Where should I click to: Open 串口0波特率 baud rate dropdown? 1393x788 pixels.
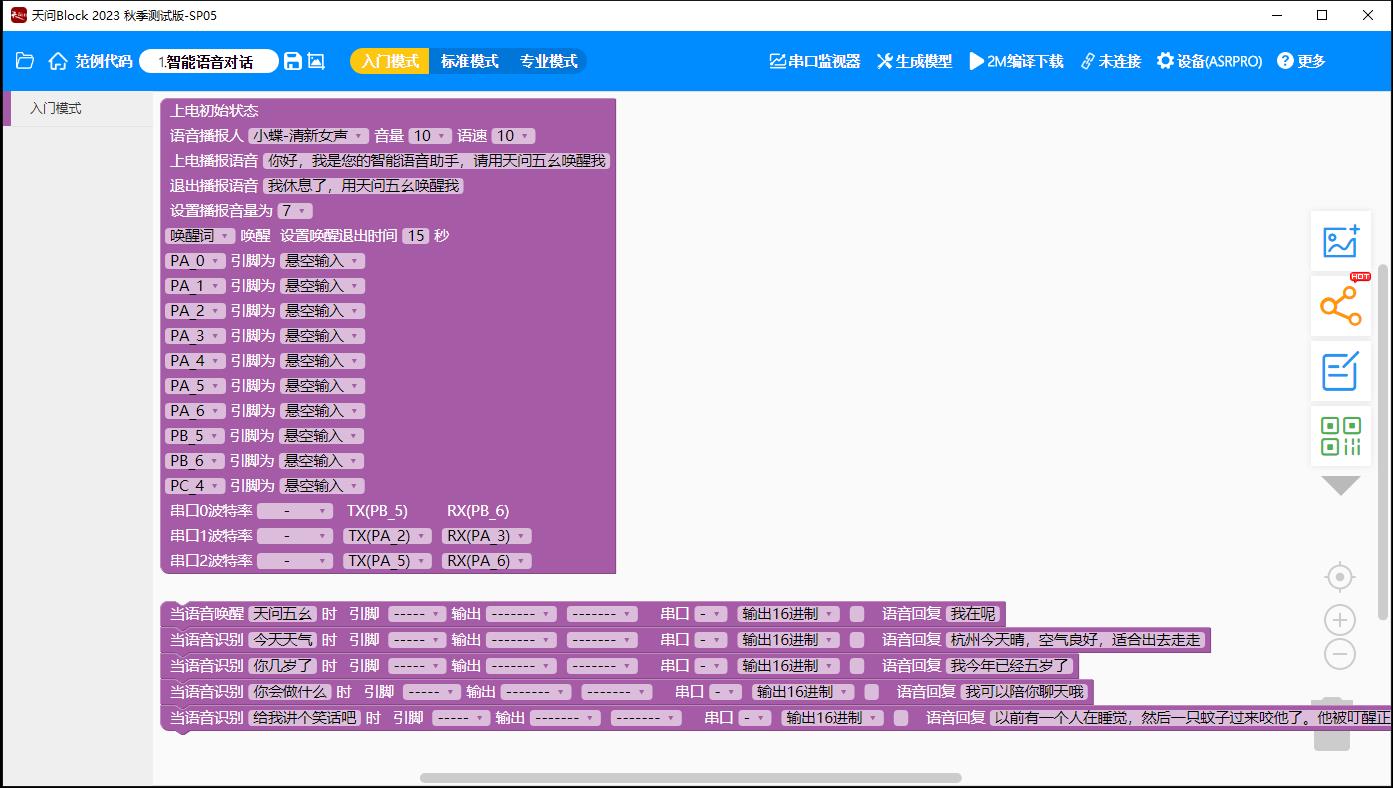pos(295,511)
